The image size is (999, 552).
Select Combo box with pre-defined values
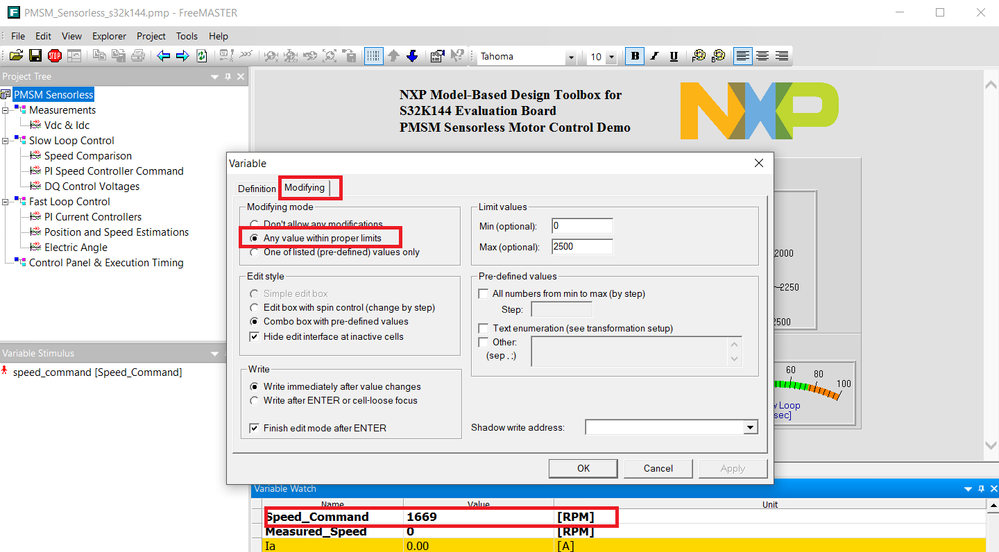pos(254,321)
